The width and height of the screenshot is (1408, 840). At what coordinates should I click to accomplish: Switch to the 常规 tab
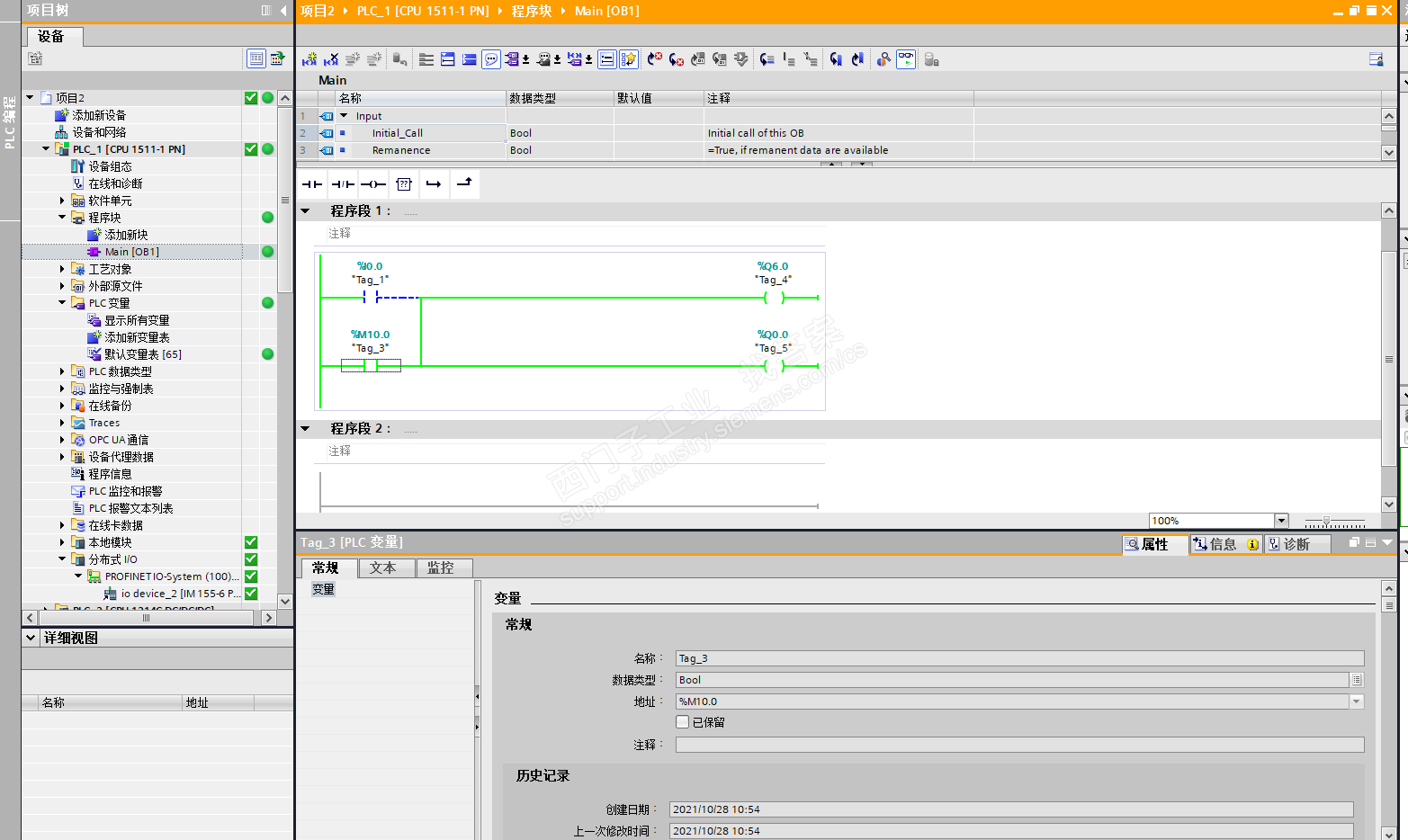pyautogui.click(x=326, y=568)
